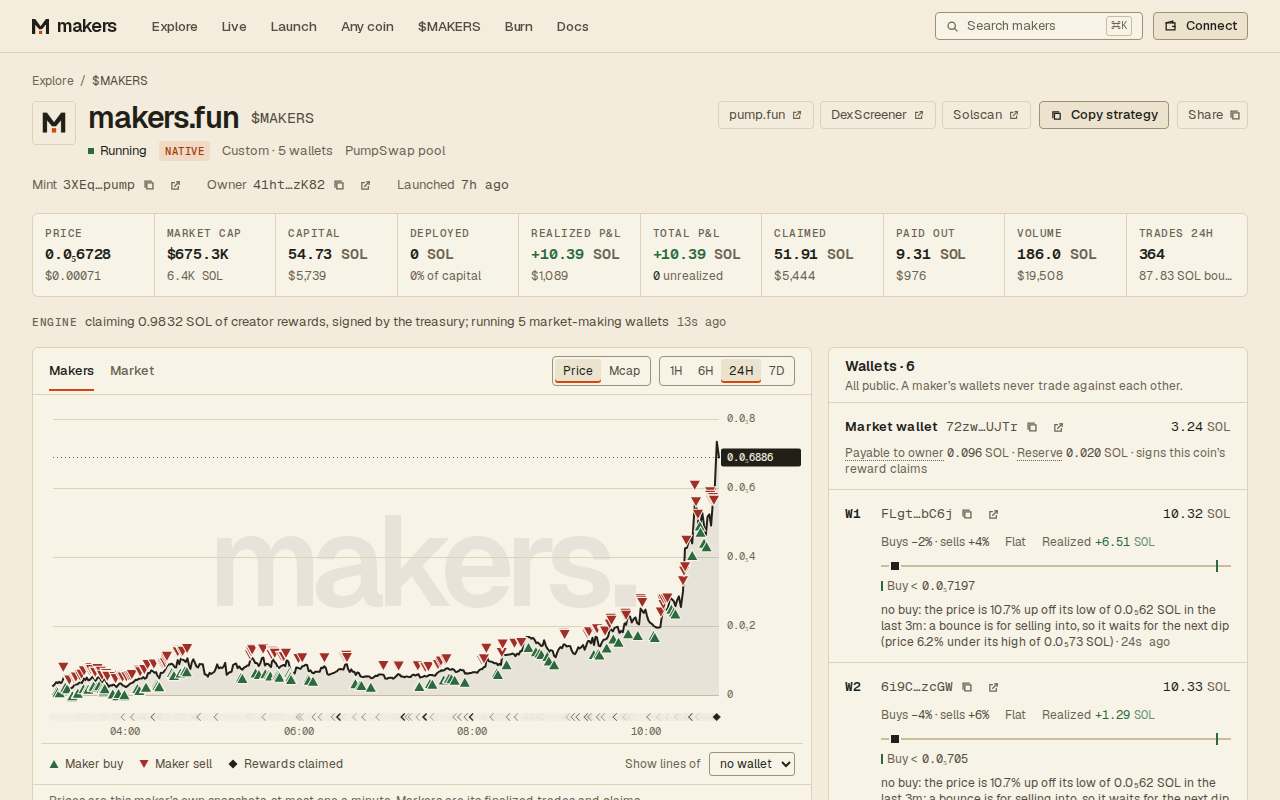Open the "Show lines of" wallet dropdown
This screenshot has height=800, width=1280.
[x=752, y=764]
